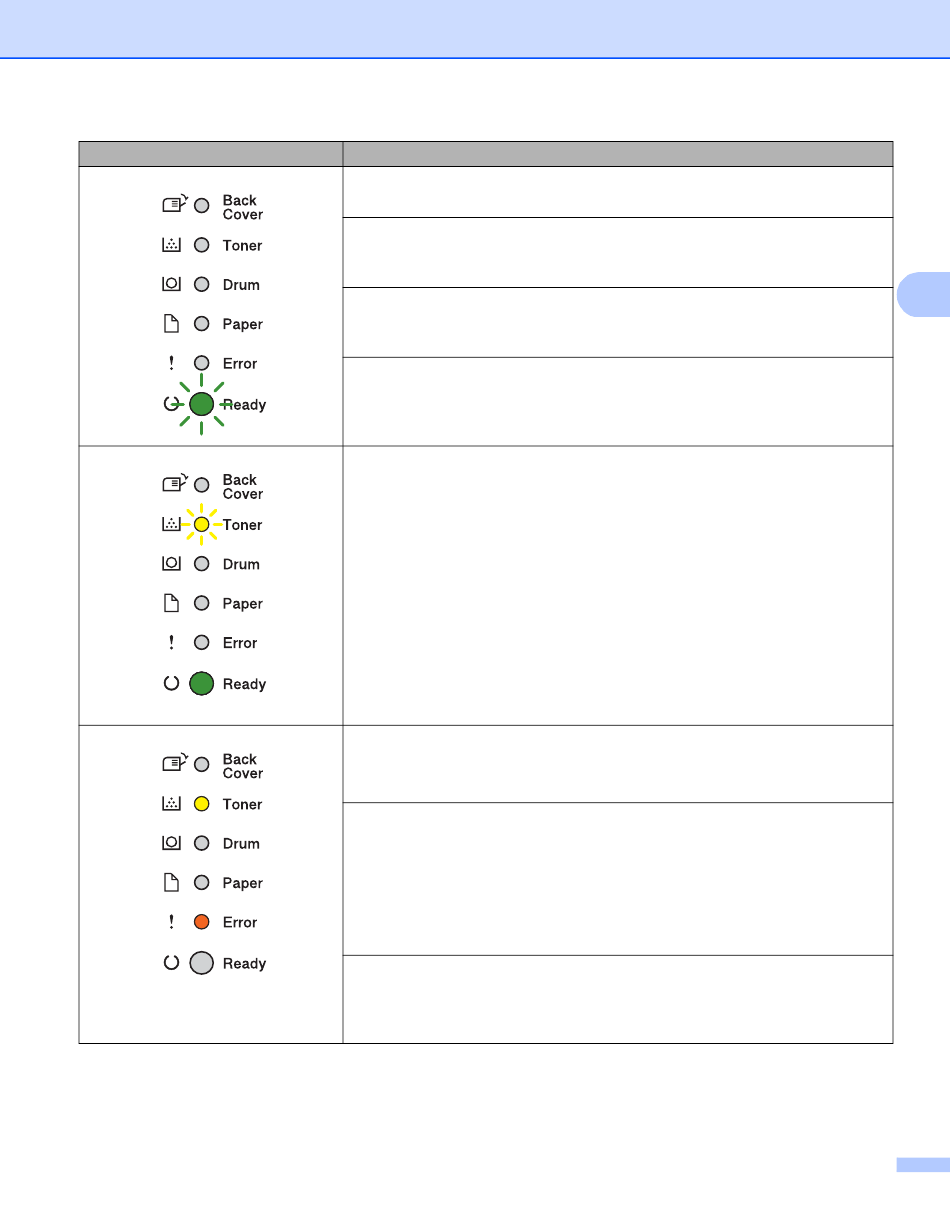Click the Back Cover icon in the middle panel
The width and height of the screenshot is (950, 1229).
175,485
